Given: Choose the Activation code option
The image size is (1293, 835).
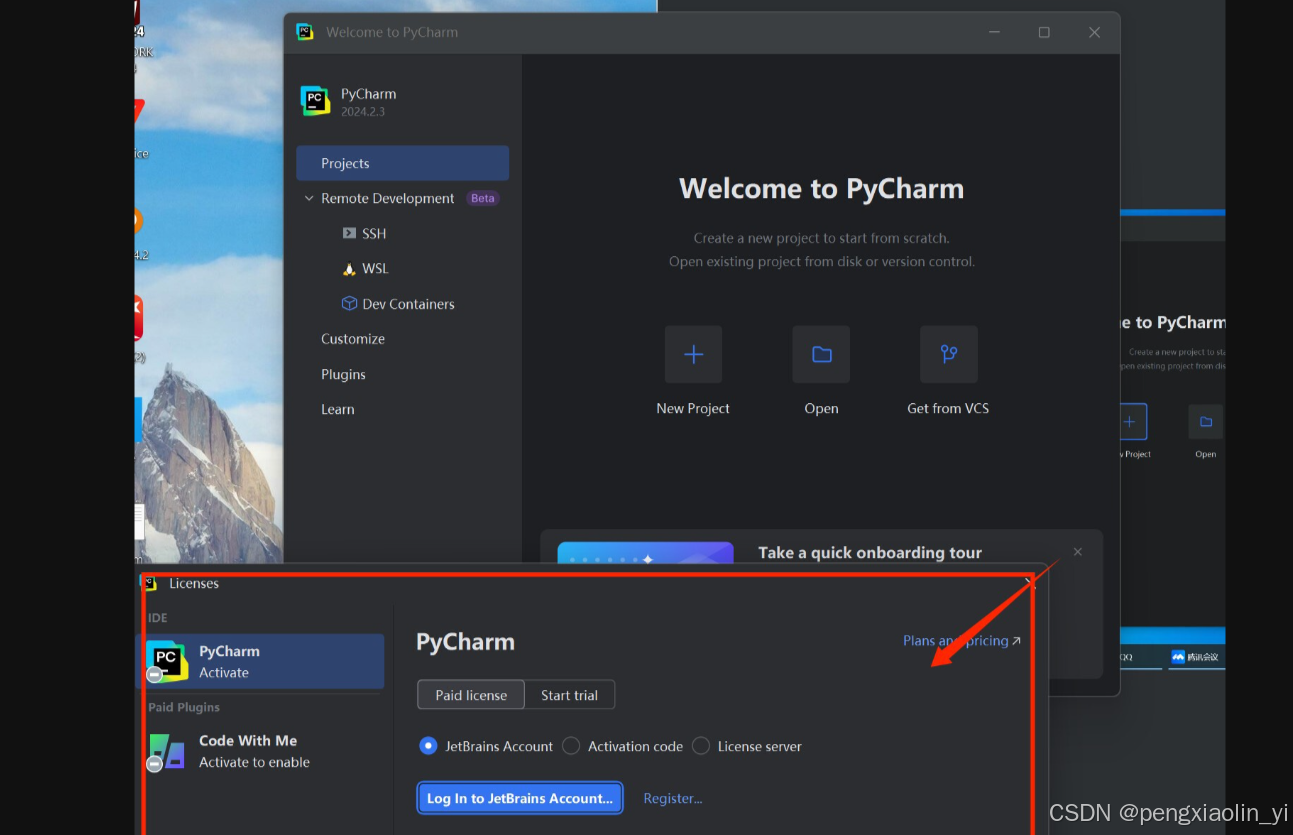Looking at the screenshot, I should 570,745.
